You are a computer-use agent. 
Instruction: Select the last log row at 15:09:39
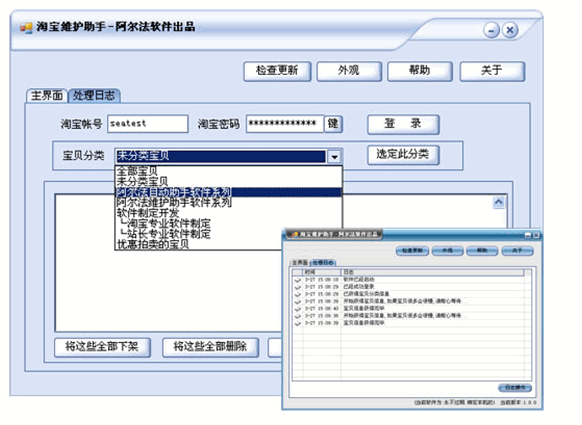click(408, 323)
